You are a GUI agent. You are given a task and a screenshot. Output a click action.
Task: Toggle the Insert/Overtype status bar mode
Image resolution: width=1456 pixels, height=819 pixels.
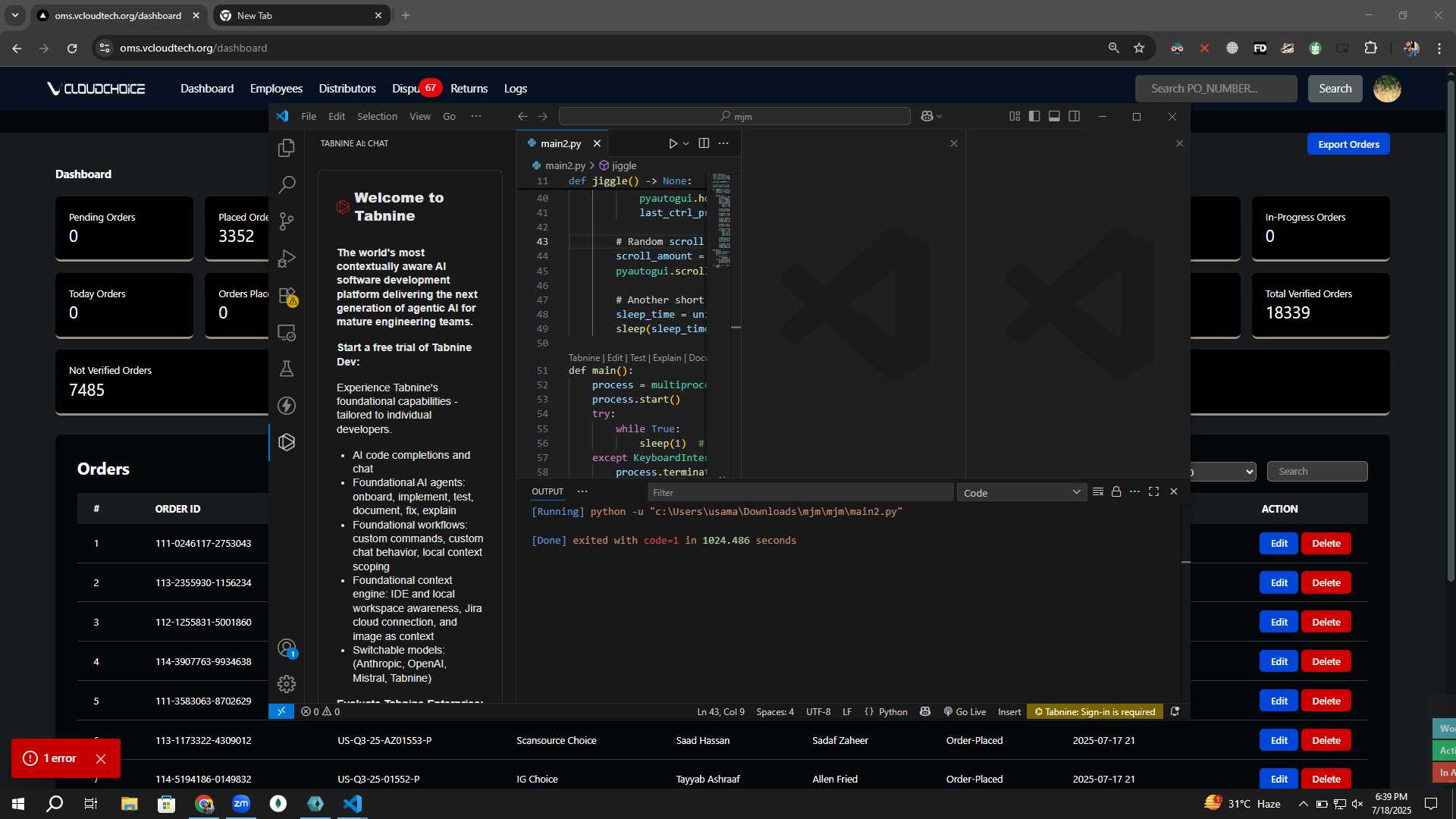[x=1009, y=711]
